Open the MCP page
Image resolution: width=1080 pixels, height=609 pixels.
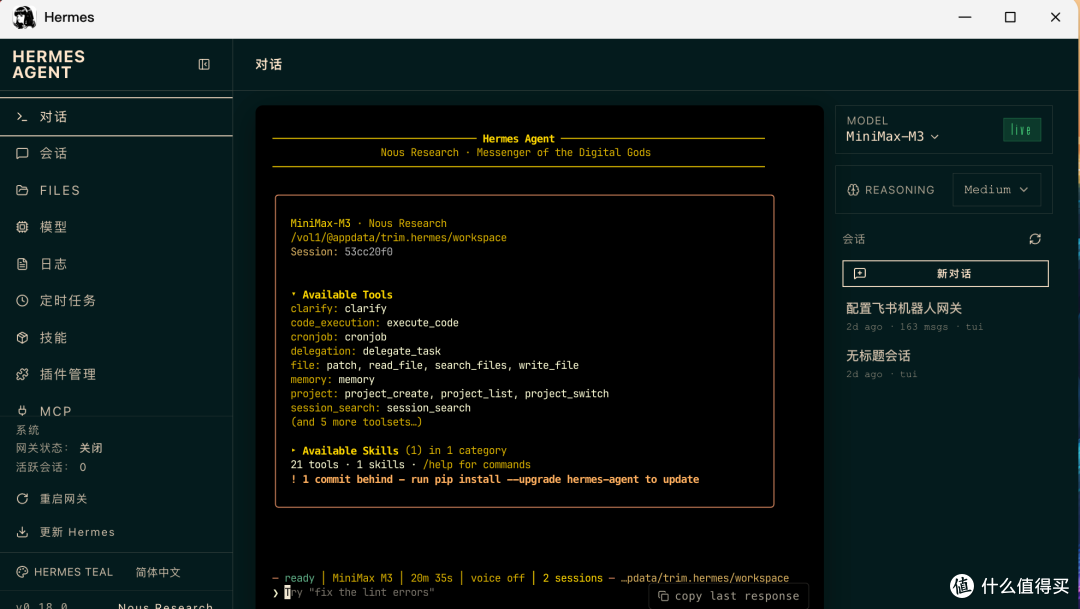click(116, 411)
